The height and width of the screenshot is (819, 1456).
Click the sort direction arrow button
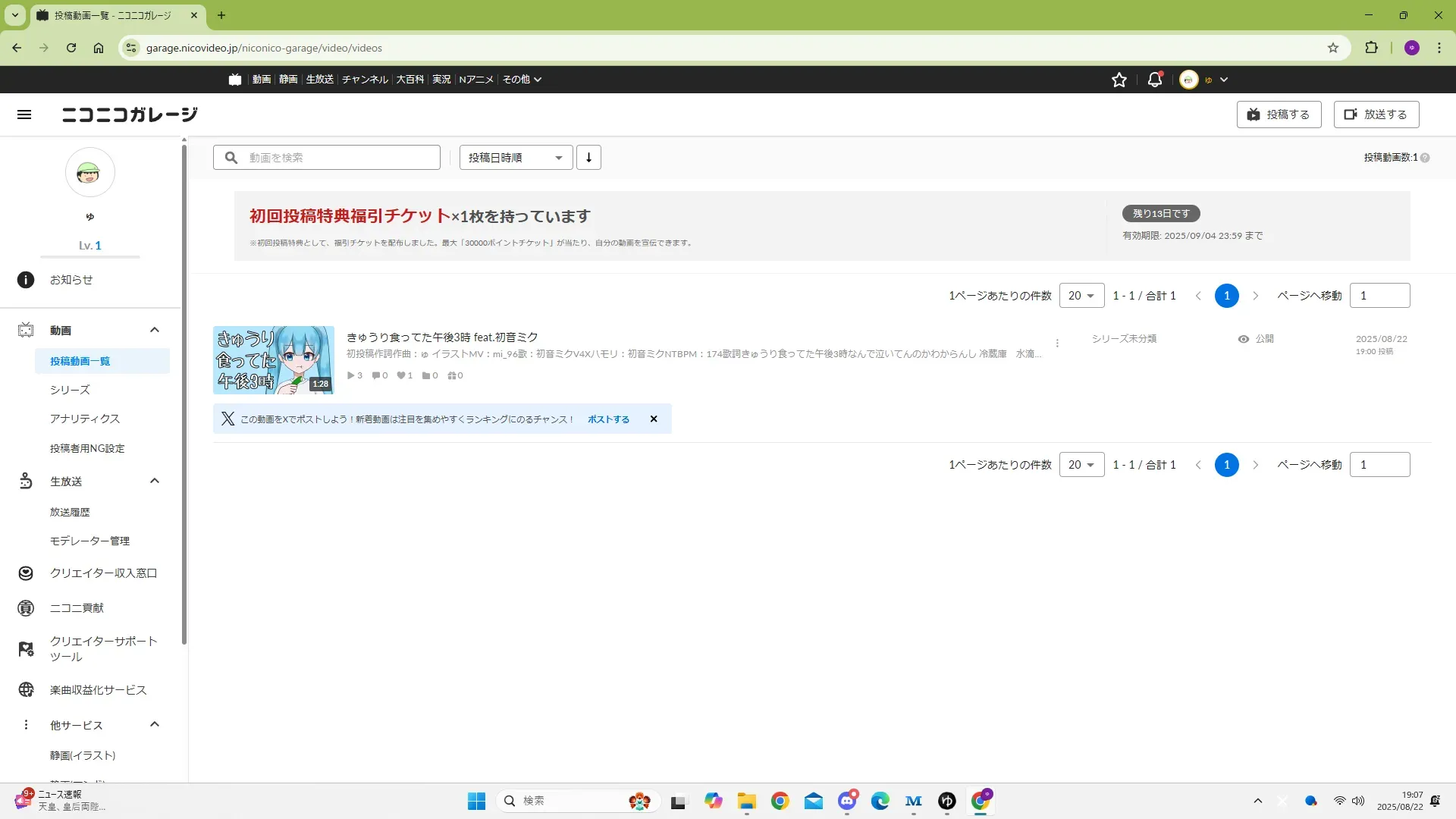coord(588,158)
